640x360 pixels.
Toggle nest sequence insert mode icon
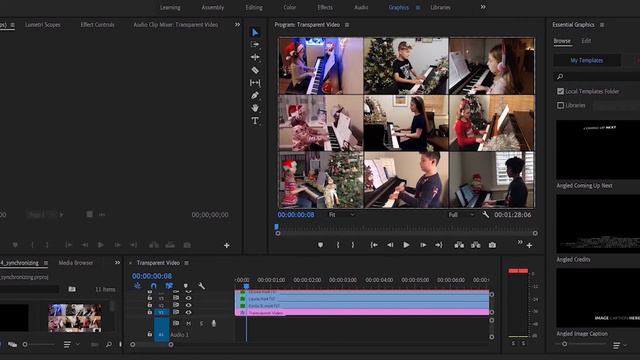138,286
